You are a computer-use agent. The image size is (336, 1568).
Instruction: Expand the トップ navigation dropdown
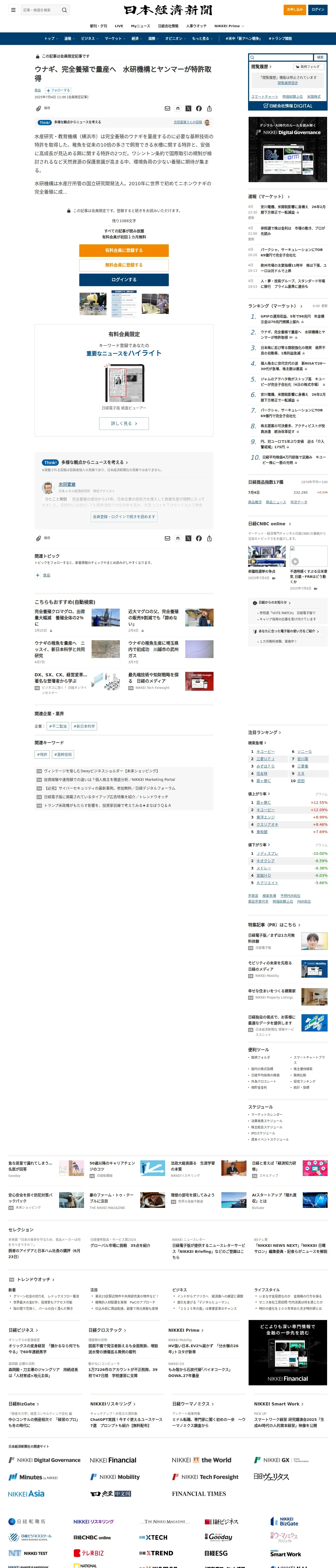[x=51, y=38]
